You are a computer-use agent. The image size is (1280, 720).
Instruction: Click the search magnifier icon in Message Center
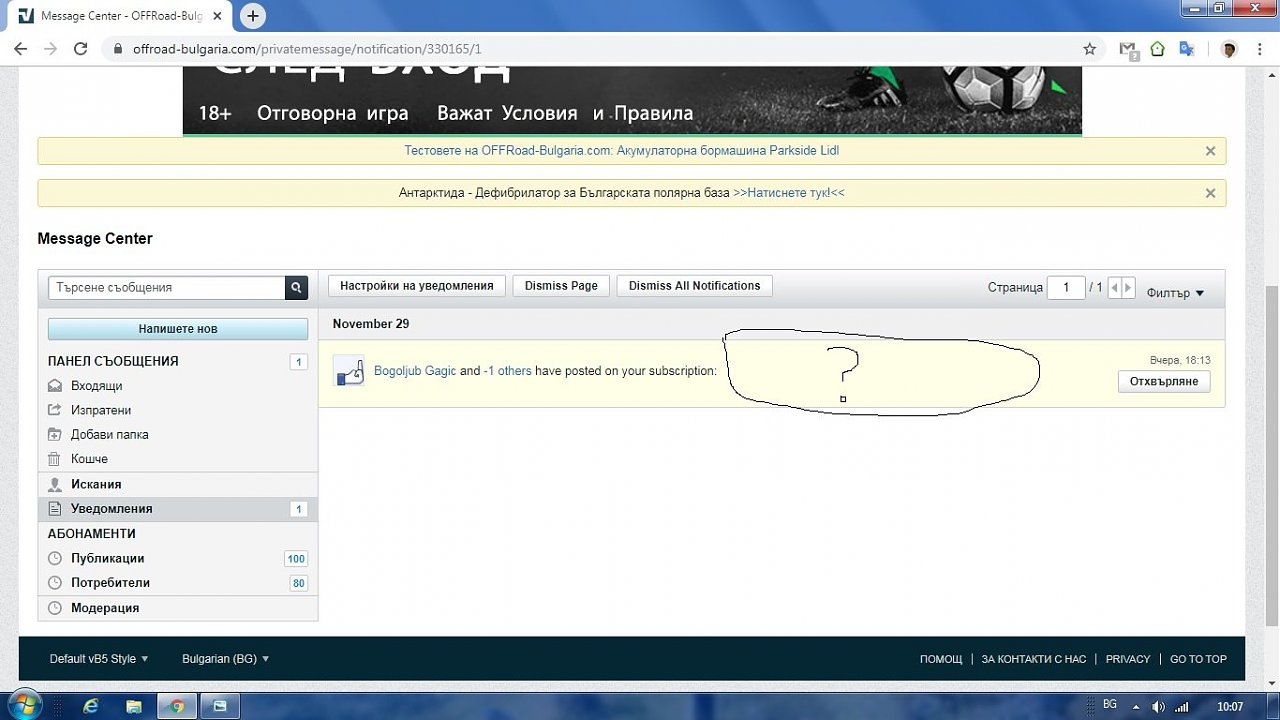pos(296,287)
